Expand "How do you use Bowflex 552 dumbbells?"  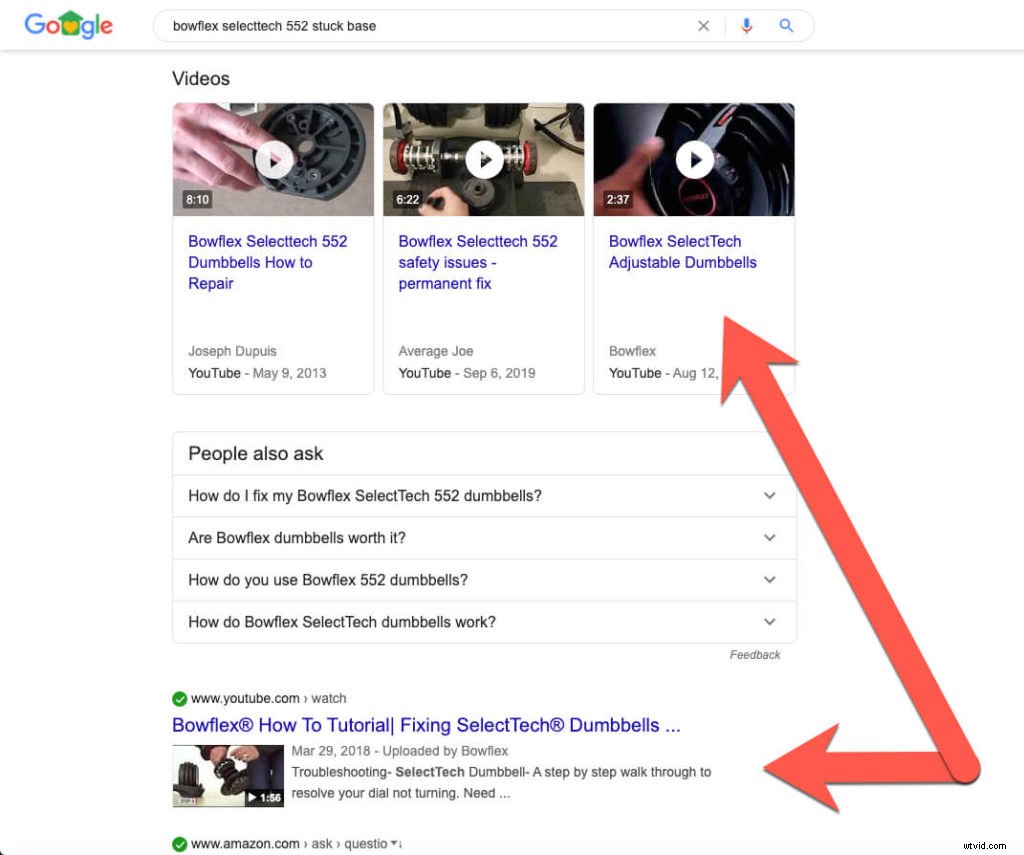pos(769,580)
